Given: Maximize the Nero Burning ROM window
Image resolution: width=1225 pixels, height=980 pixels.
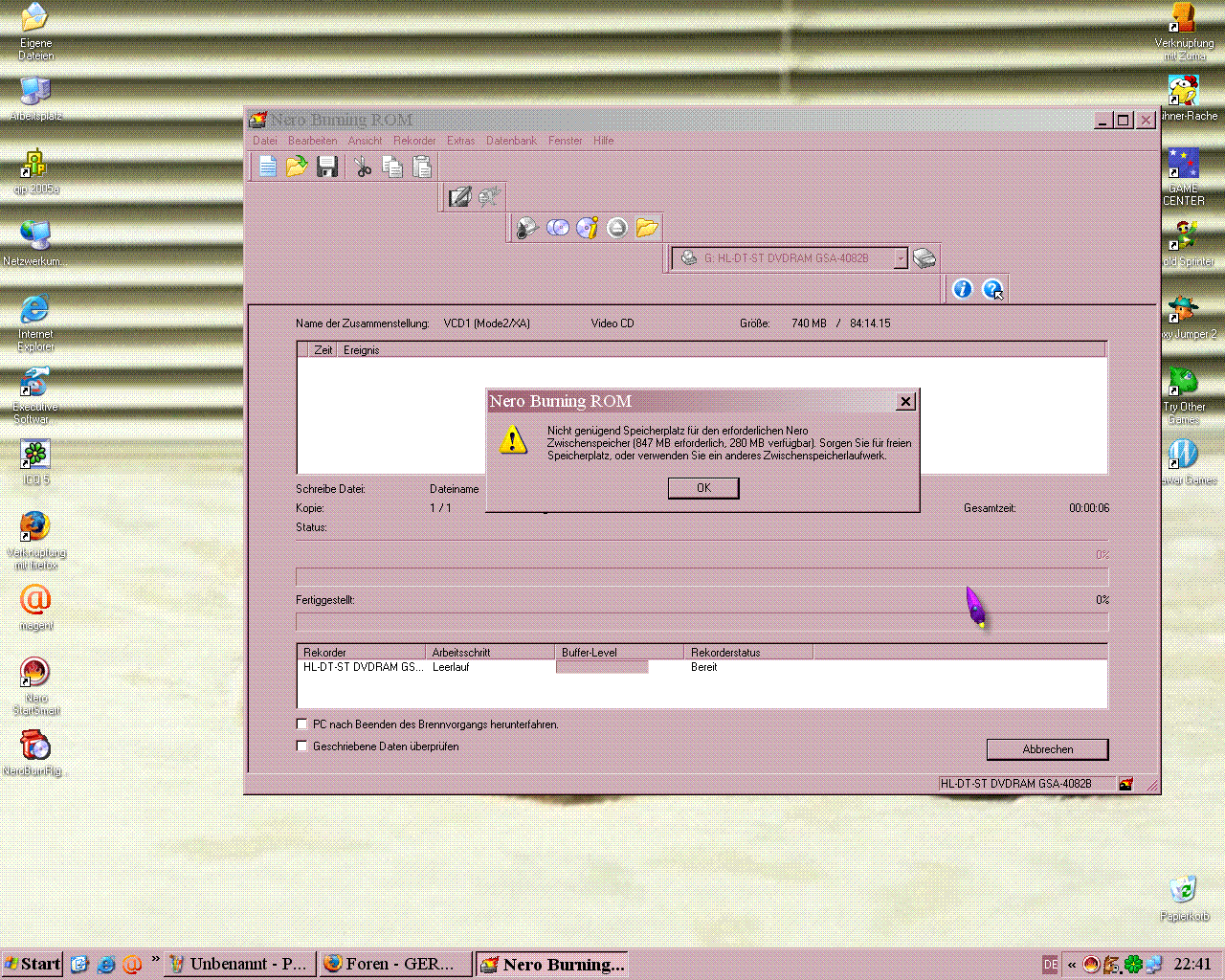Looking at the screenshot, I should pos(1124,121).
